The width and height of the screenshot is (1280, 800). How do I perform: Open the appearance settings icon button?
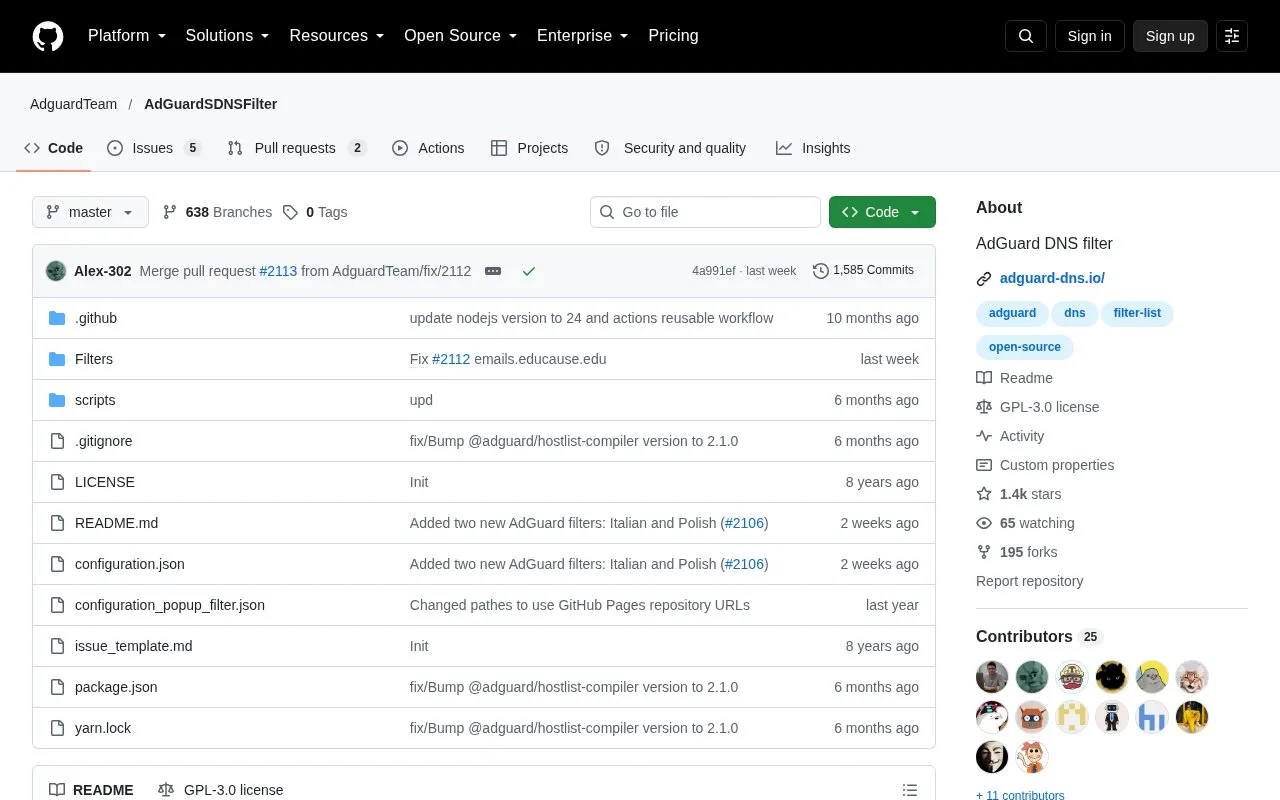(x=1232, y=36)
